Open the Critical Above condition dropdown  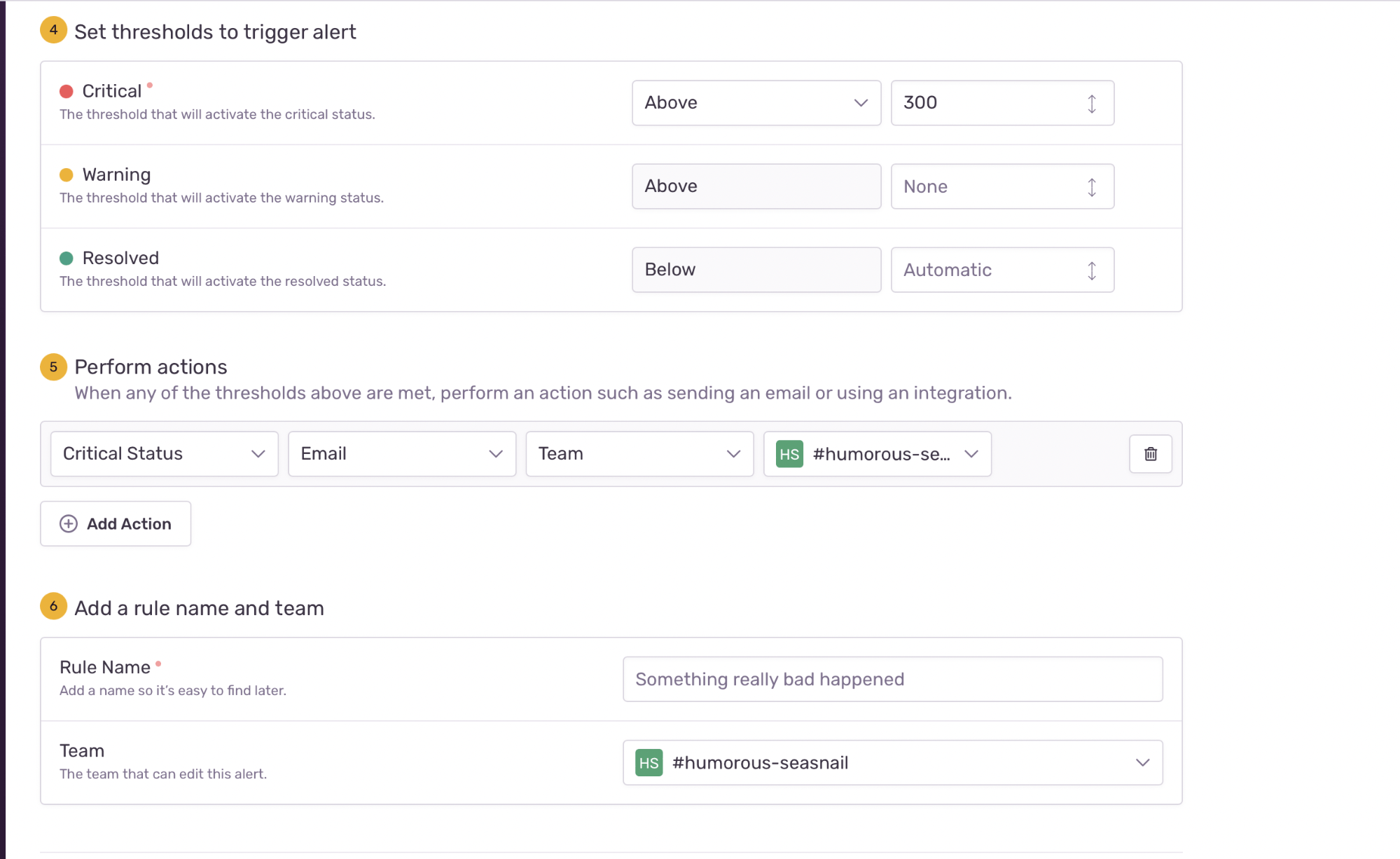(756, 103)
